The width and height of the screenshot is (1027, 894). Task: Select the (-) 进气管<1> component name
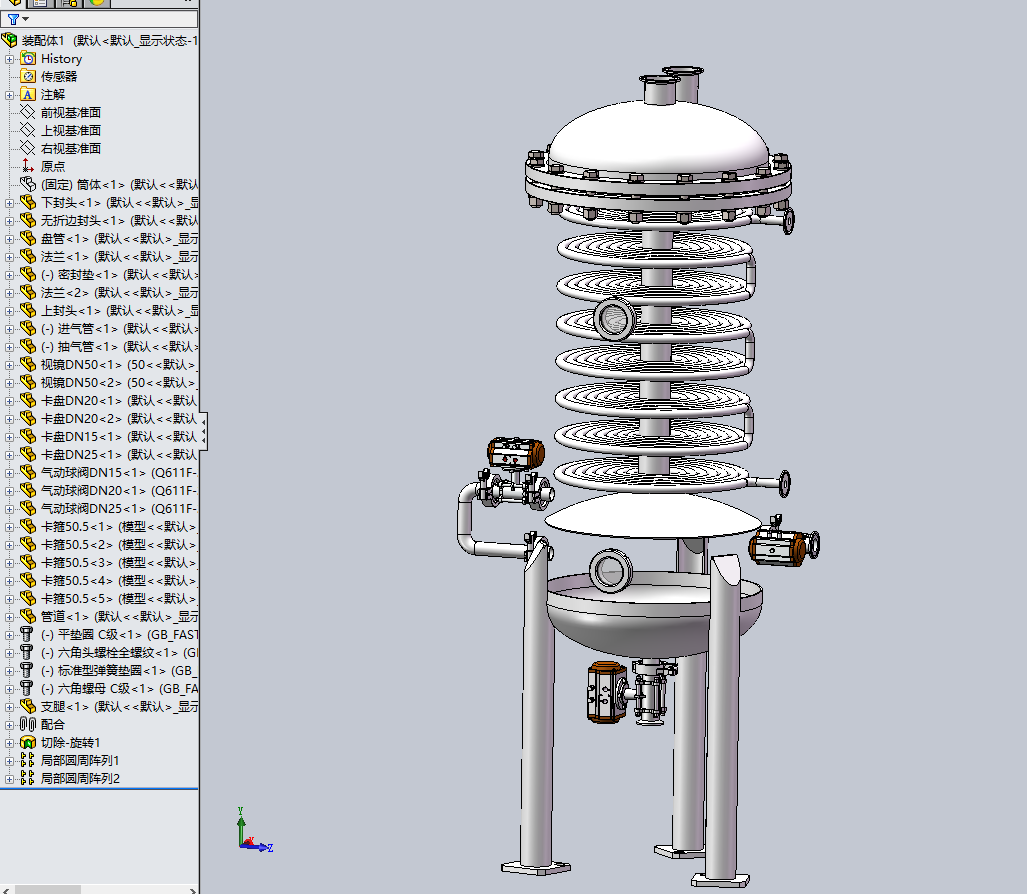[x=79, y=329]
